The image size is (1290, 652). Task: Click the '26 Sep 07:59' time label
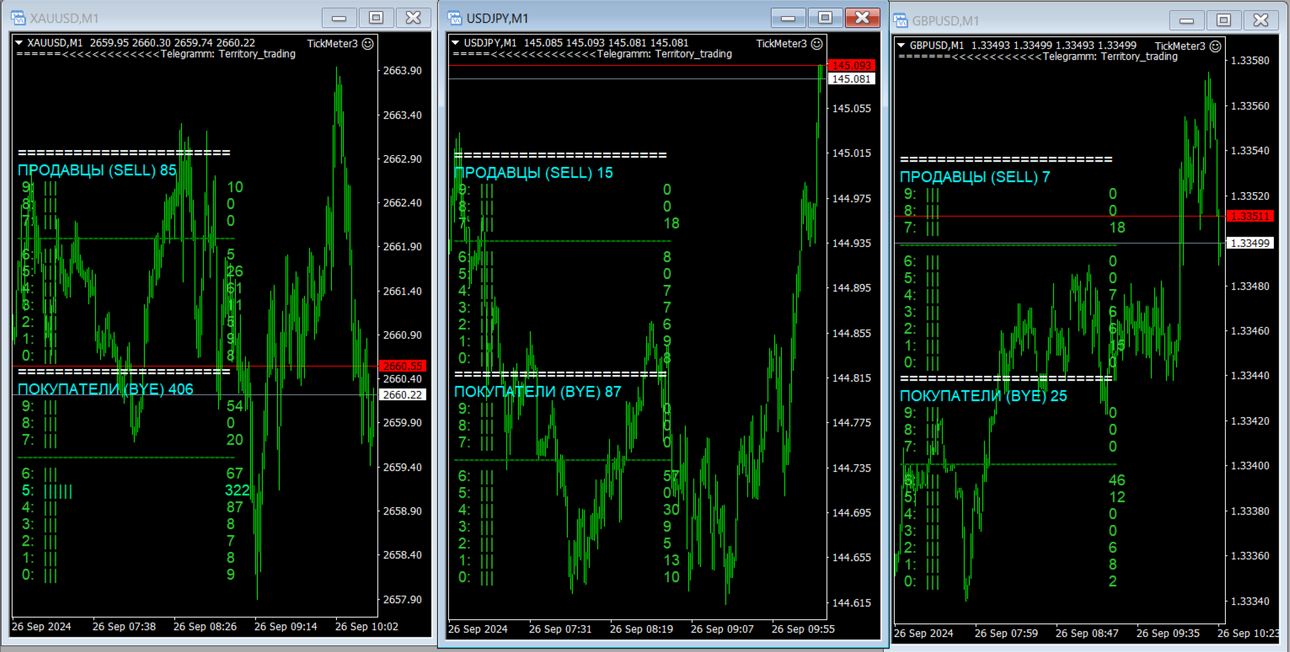[1008, 633]
